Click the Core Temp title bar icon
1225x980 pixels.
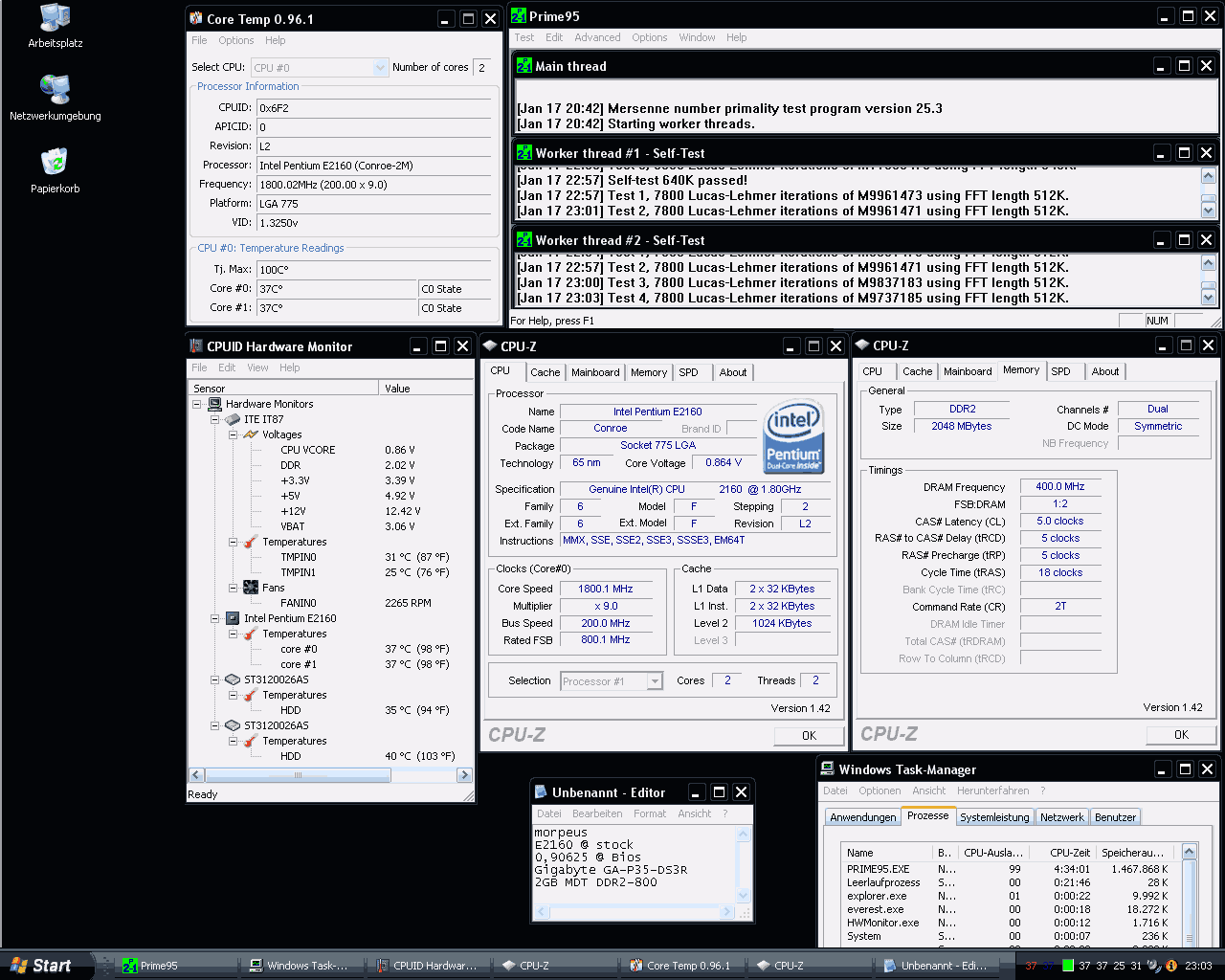pos(196,18)
